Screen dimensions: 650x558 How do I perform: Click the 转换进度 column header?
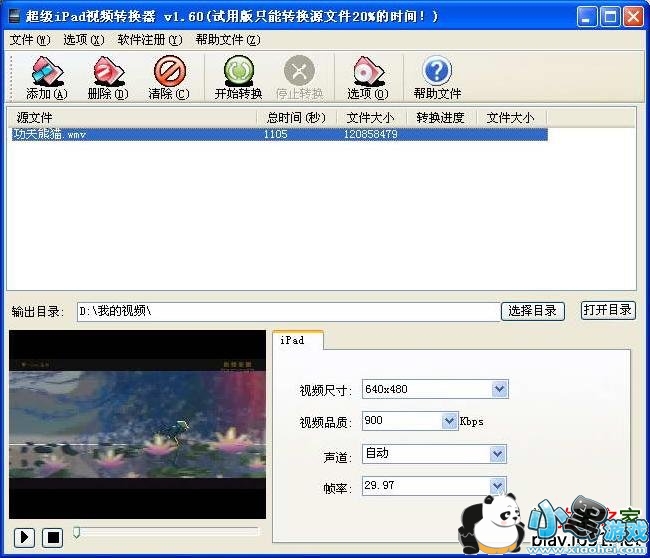441,118
